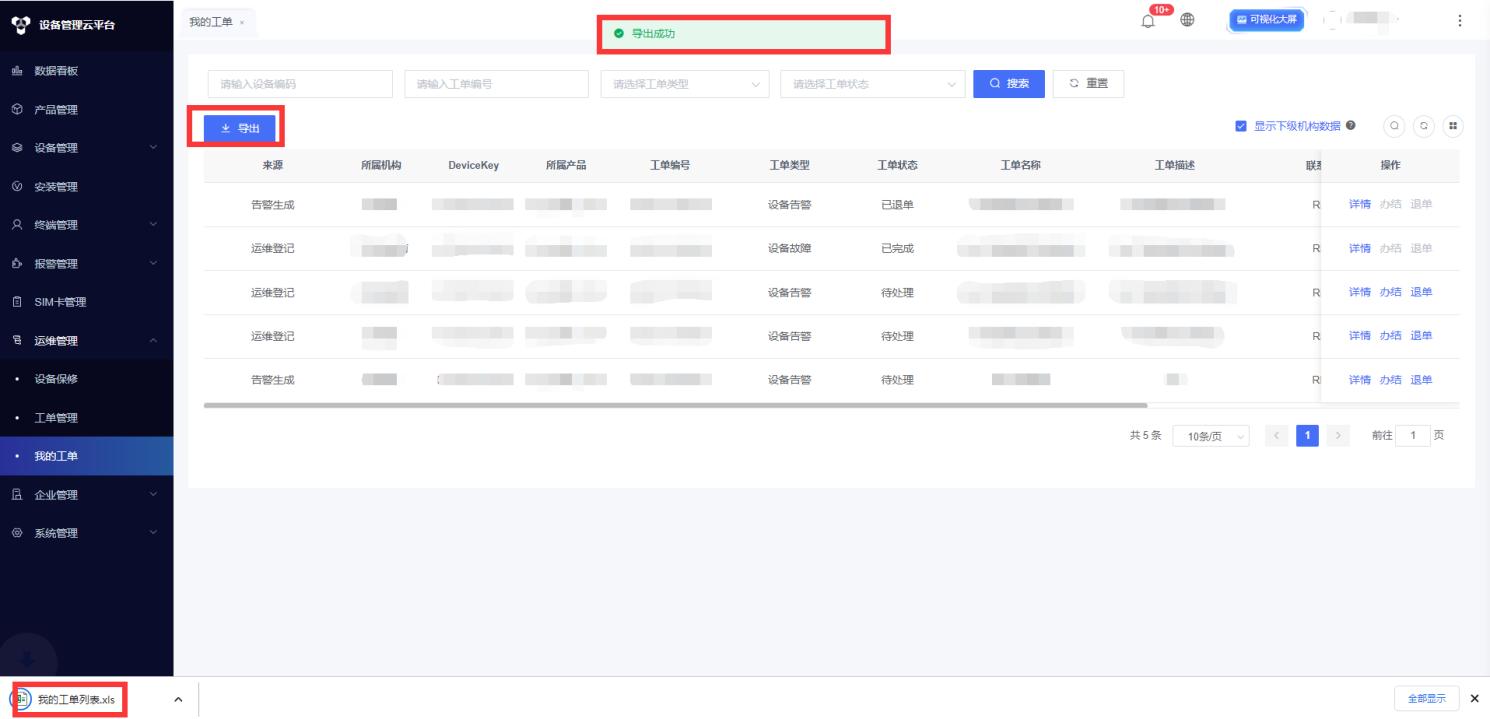Open 设备保修 submenu item

click(86, 379)
